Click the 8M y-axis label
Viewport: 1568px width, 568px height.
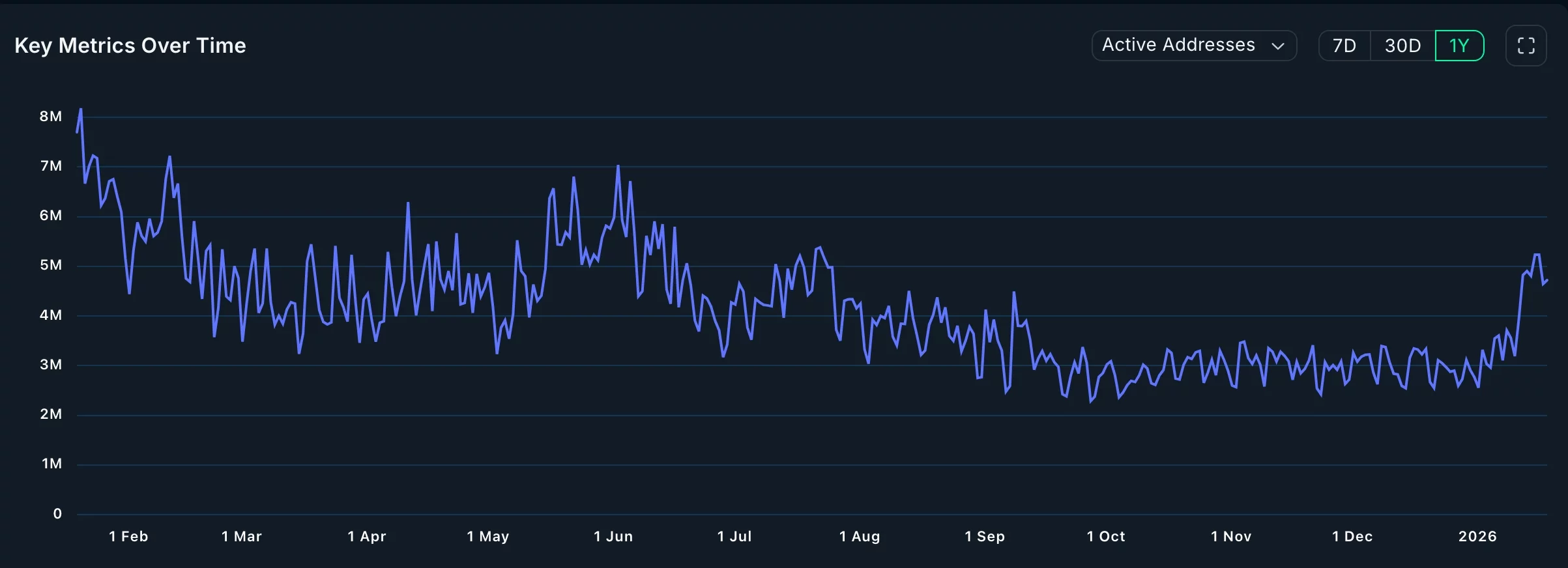(51, 117)
